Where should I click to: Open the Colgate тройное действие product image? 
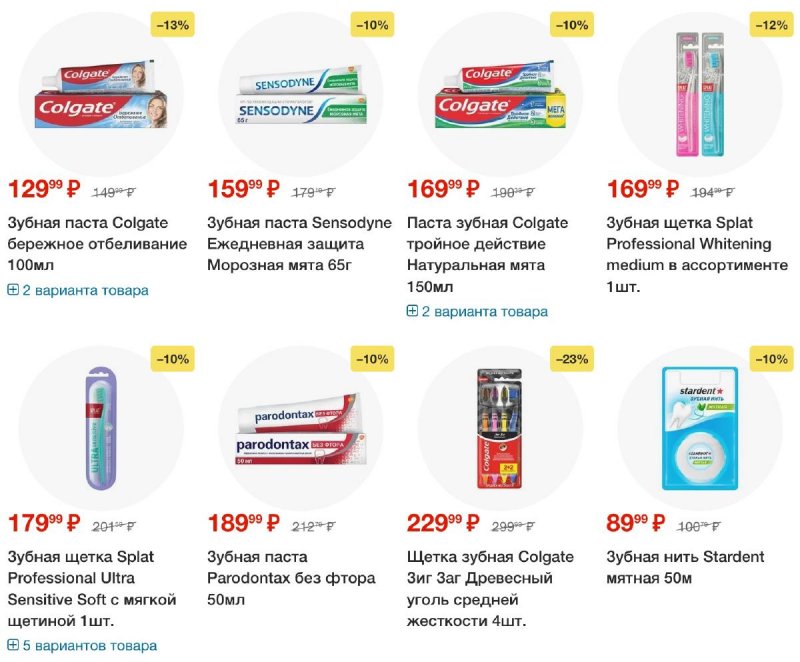pos(501,94)
